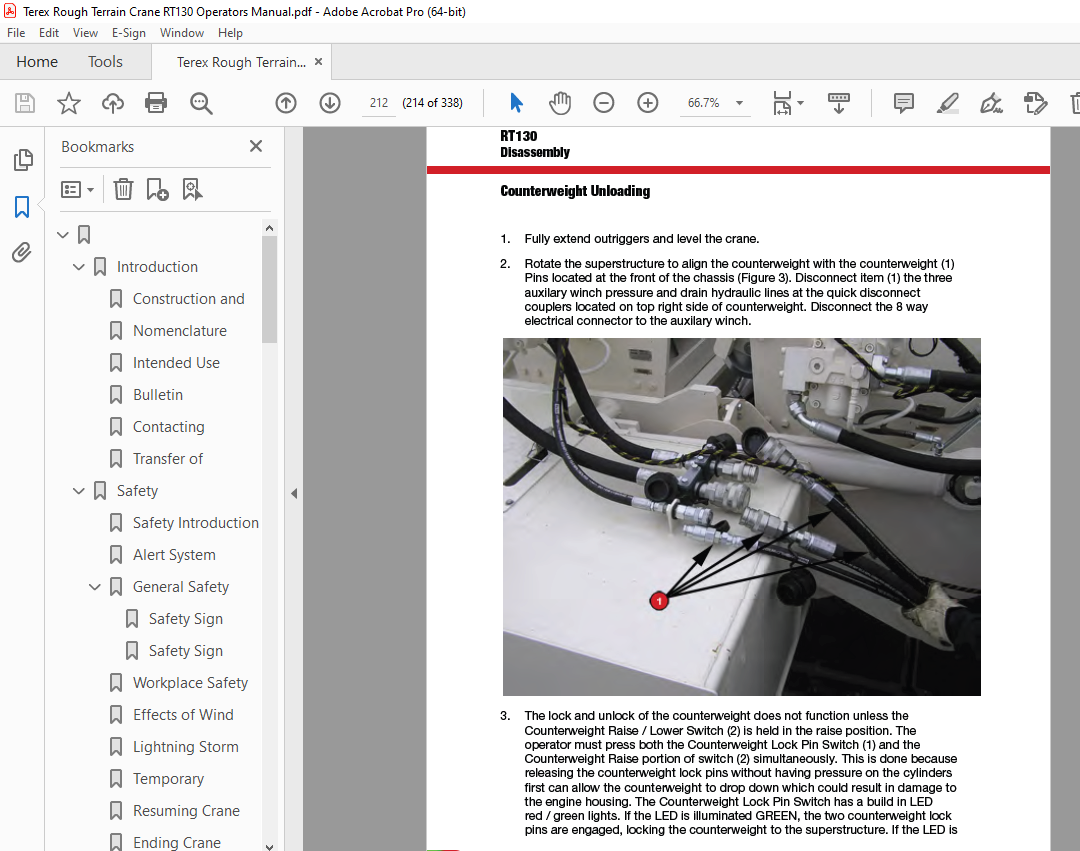This screenshot has width=1080, height=851.
Task: Click the scrolling mode keyboard icon
Action: pyautogui.click(x=838, y=103)
